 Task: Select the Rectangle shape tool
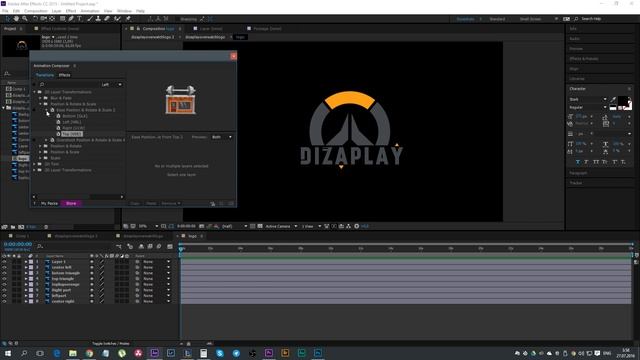coord(62,19)
